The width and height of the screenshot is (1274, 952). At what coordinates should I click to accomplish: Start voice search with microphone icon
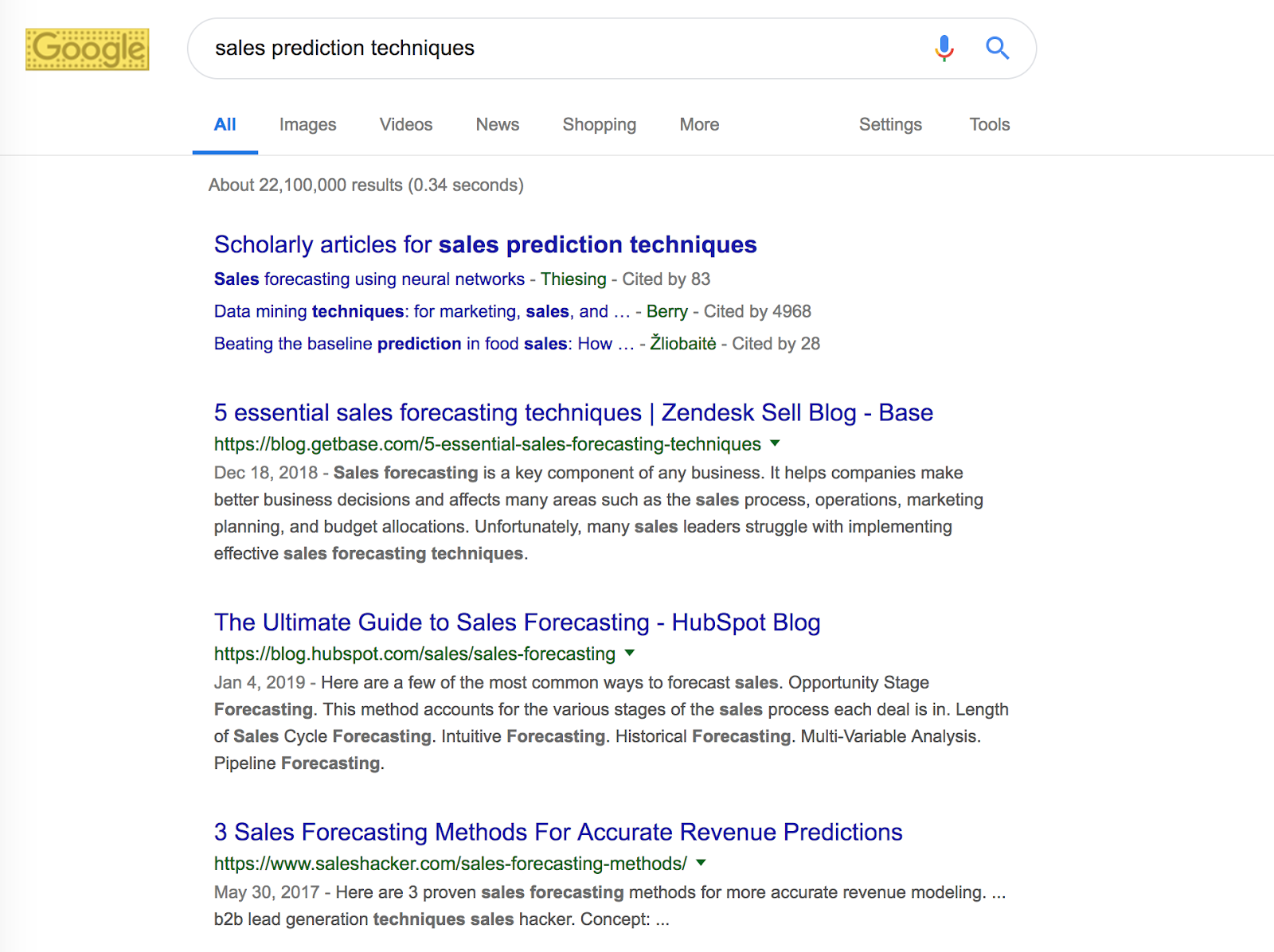pos(944,49)
